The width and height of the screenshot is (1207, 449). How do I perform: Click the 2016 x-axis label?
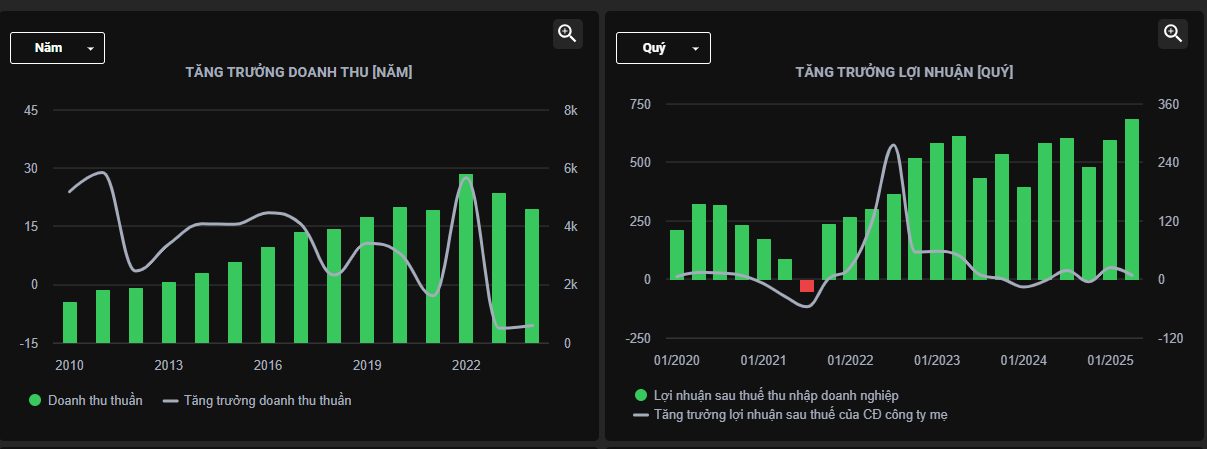(267, 365)
